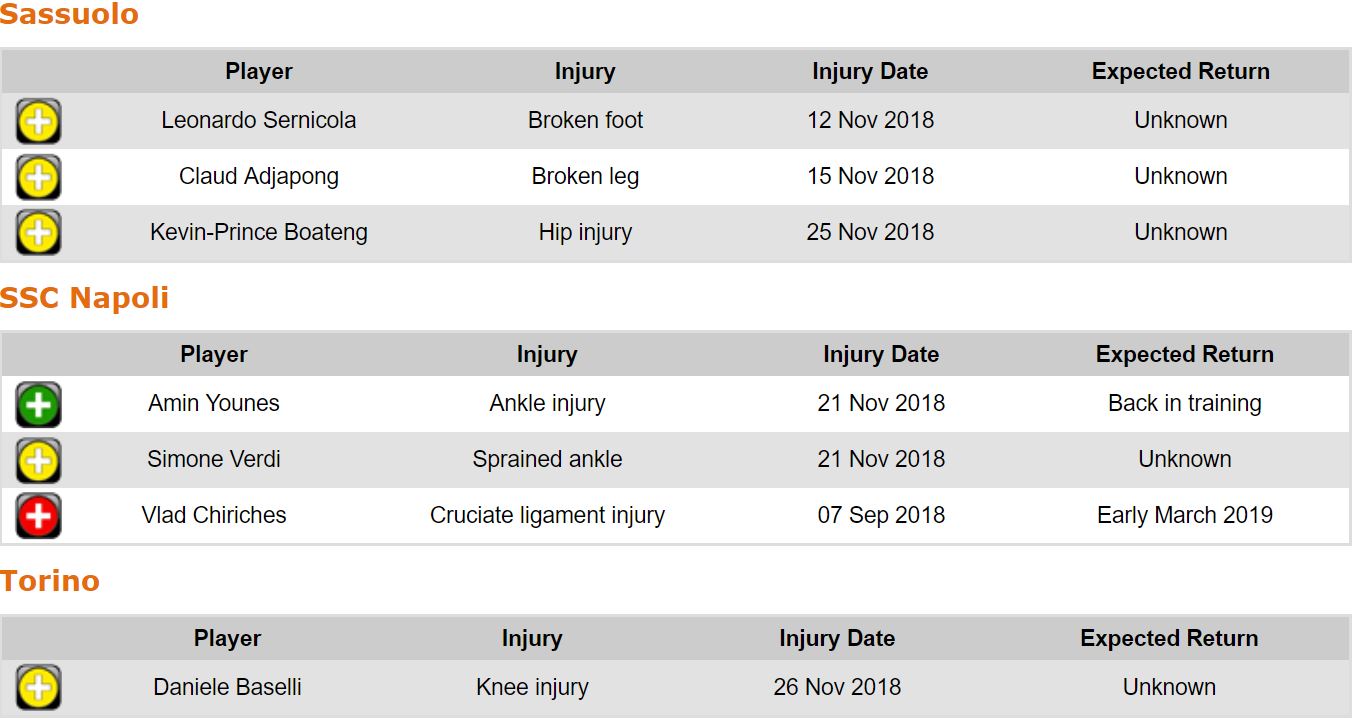Screen dimensions: 1354x719
Task: Open the SSC Napoli team heading
Action: (x=84, y=298)
